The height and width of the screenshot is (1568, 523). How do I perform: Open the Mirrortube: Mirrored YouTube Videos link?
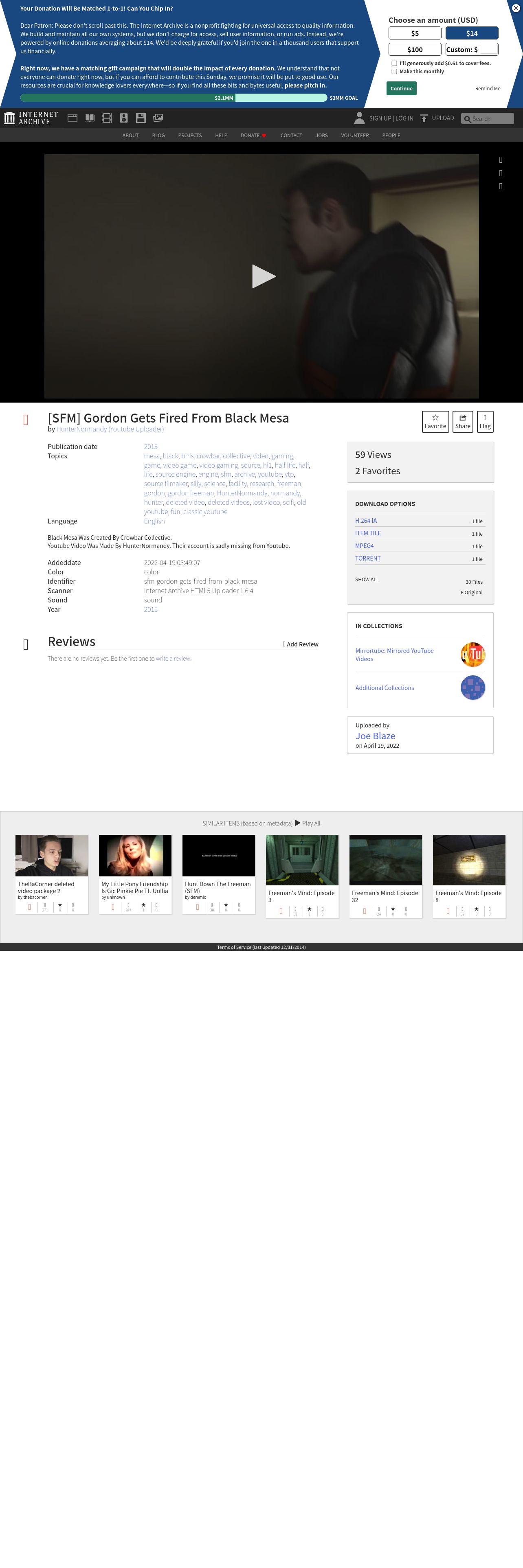395,655
